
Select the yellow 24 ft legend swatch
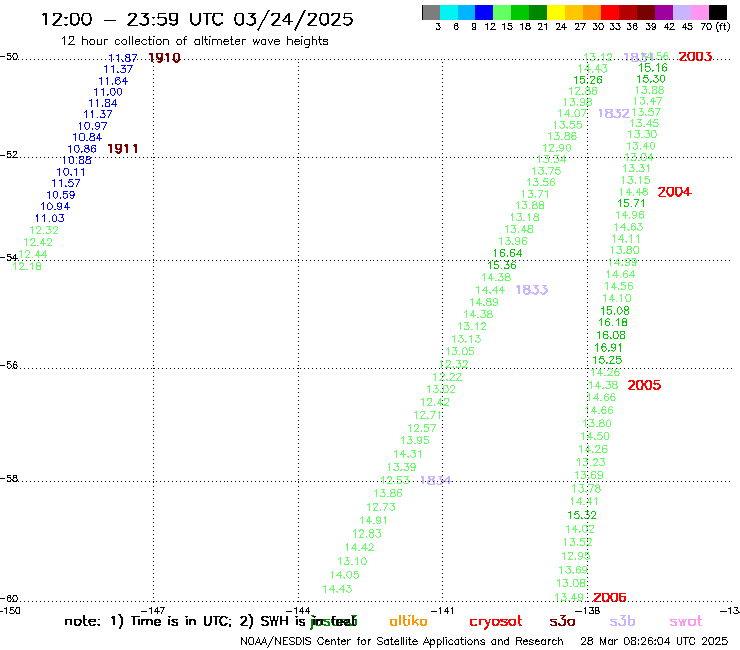(556, 12)
